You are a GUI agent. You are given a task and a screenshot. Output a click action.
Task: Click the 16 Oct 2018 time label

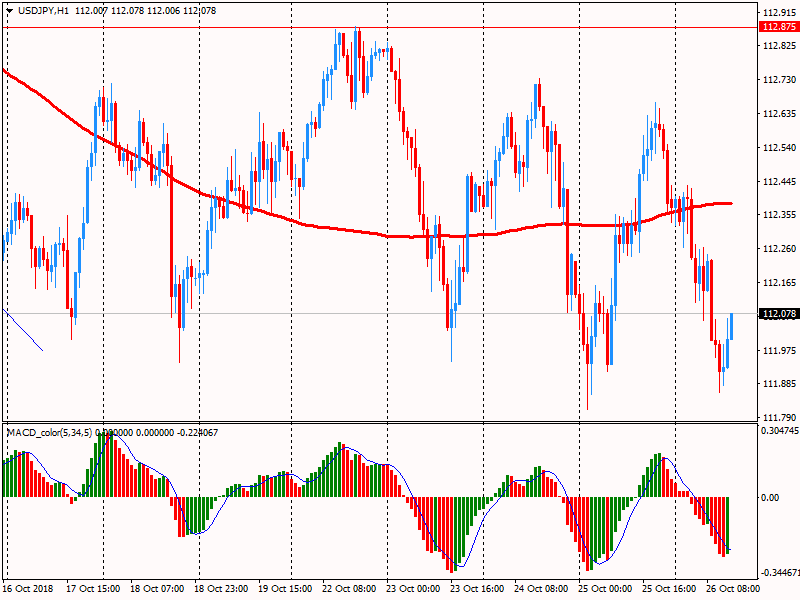click(x=28, y=589)
